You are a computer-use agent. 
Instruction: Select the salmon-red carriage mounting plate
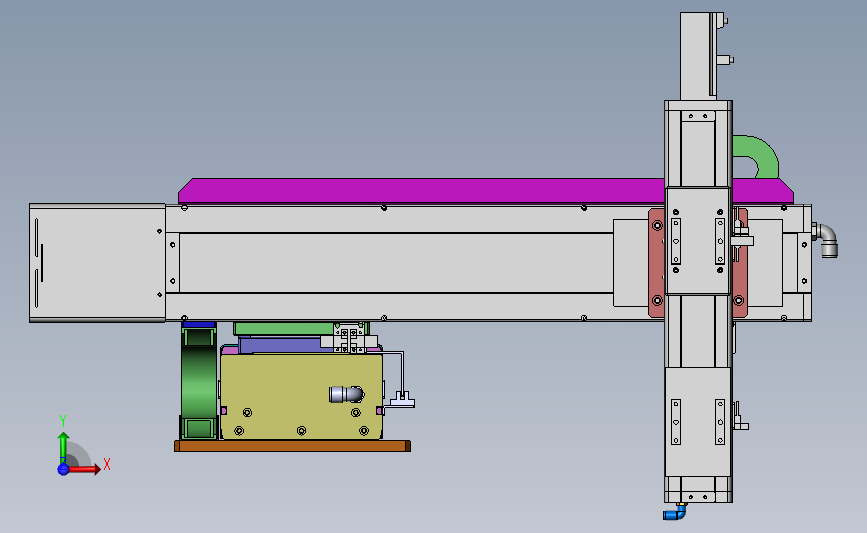pyautogui.click(x=656, y=263)
